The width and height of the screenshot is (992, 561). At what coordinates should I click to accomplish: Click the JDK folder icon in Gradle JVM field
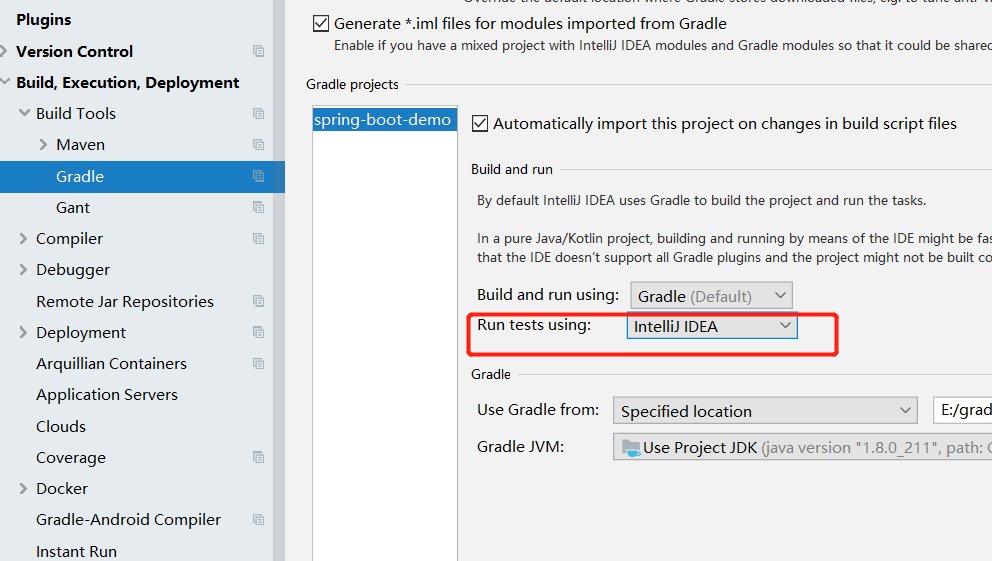coord(631,448)
